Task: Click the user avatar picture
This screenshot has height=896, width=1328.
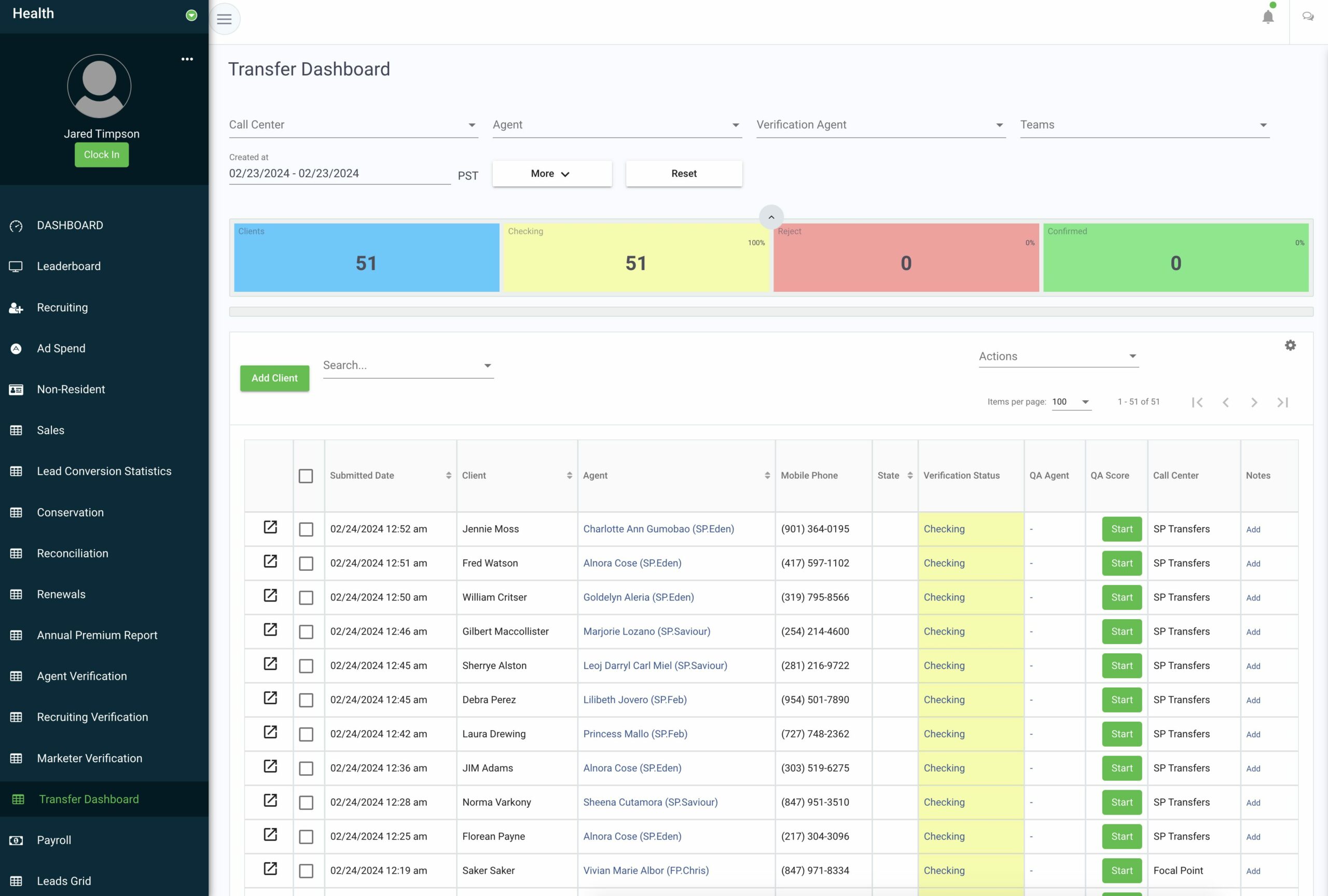Action: tap(100, 86)
